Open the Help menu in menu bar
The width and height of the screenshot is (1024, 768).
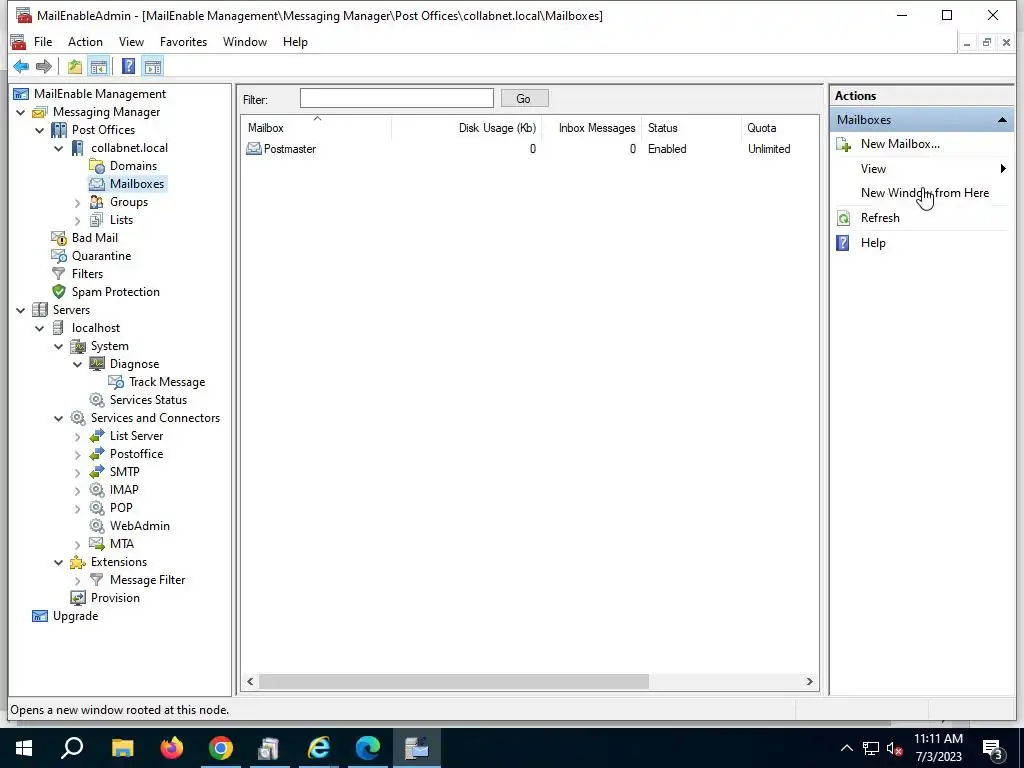click(295, 42)
